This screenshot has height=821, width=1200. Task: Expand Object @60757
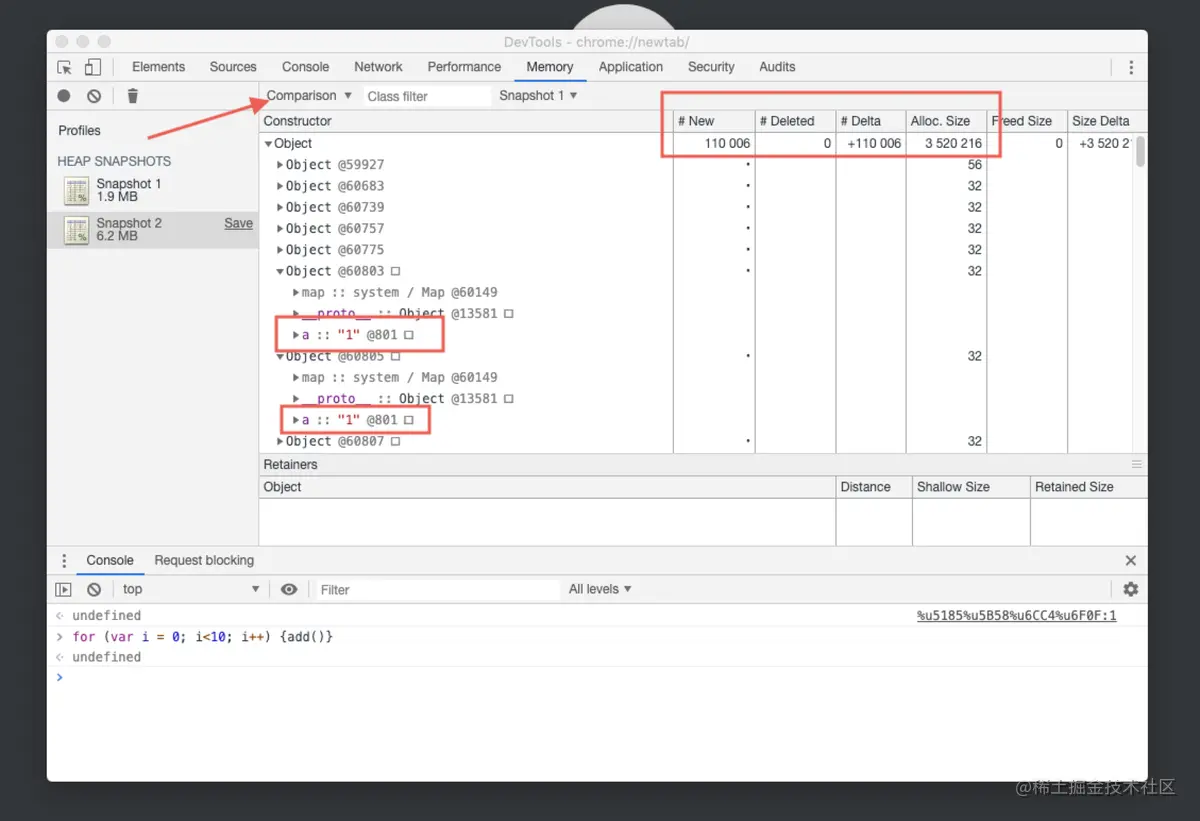click(x=280, y=229)
